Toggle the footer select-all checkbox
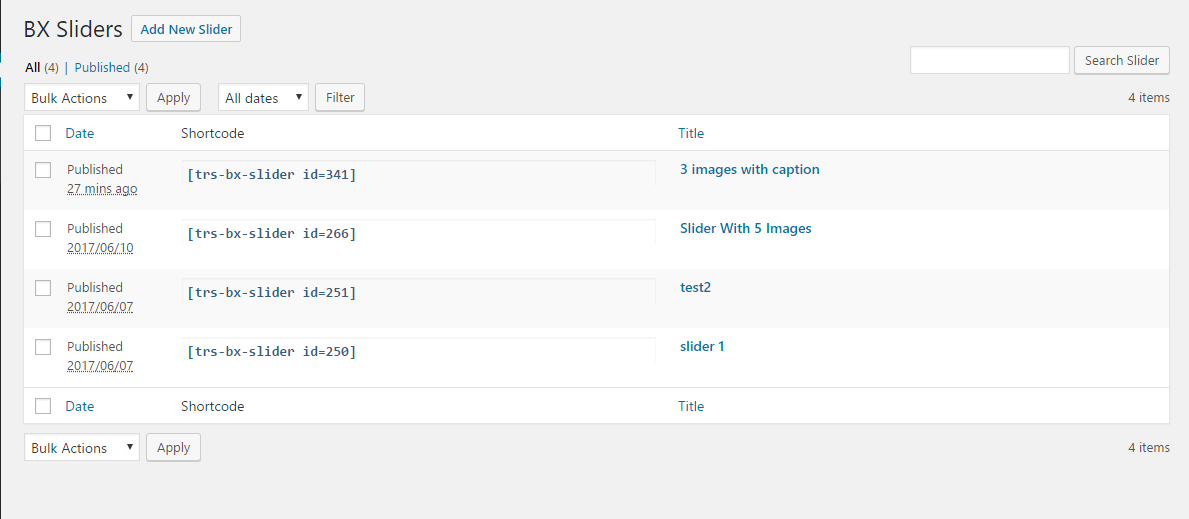 pyautogui.click(x=43, y=406)
